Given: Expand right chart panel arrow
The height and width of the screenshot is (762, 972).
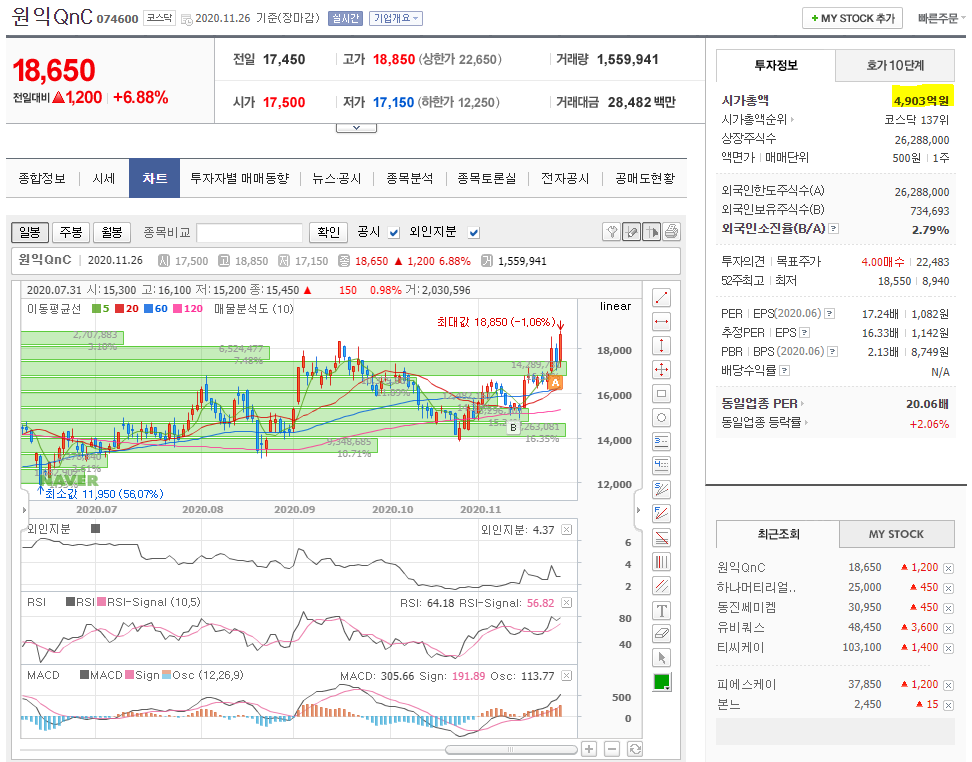Looking at the screenshot, I should pos(638,510).
